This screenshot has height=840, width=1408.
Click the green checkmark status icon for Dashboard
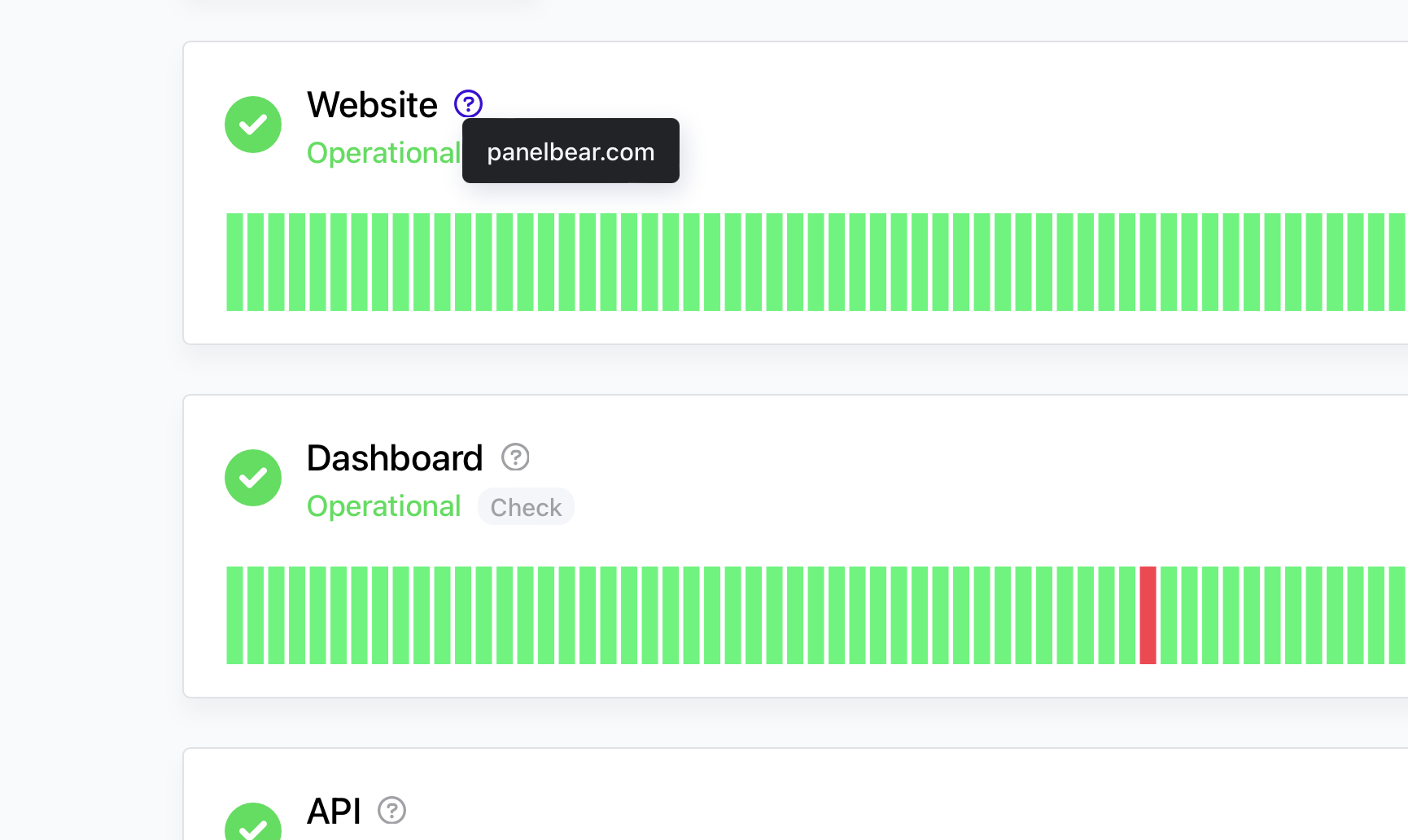coord(253,478)
